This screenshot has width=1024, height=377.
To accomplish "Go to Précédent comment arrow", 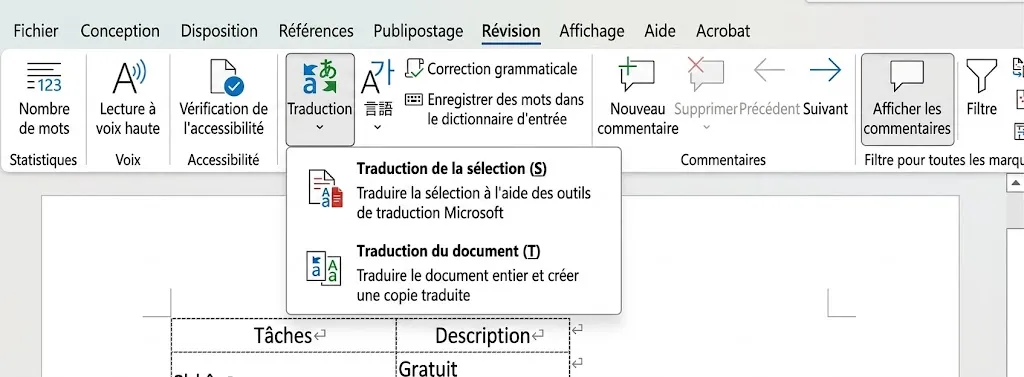I will (769, 71).
